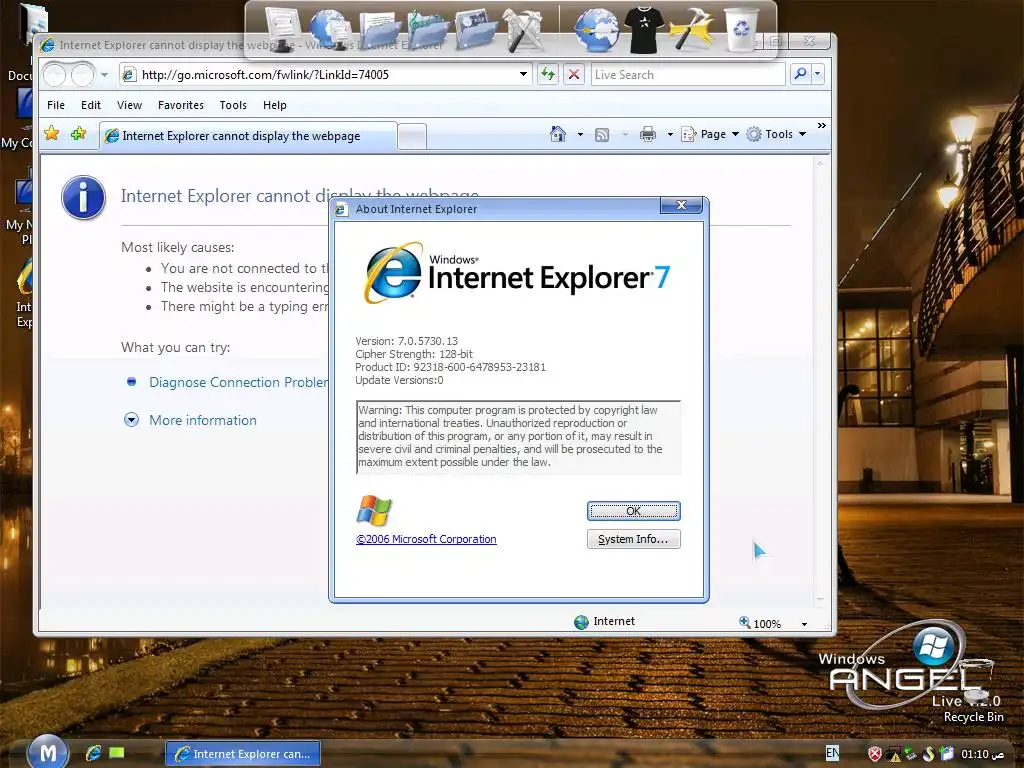The width and height of the screenshot is (1024, 768).
Task: Open a new blank tab
Action: tap(411, 136)
